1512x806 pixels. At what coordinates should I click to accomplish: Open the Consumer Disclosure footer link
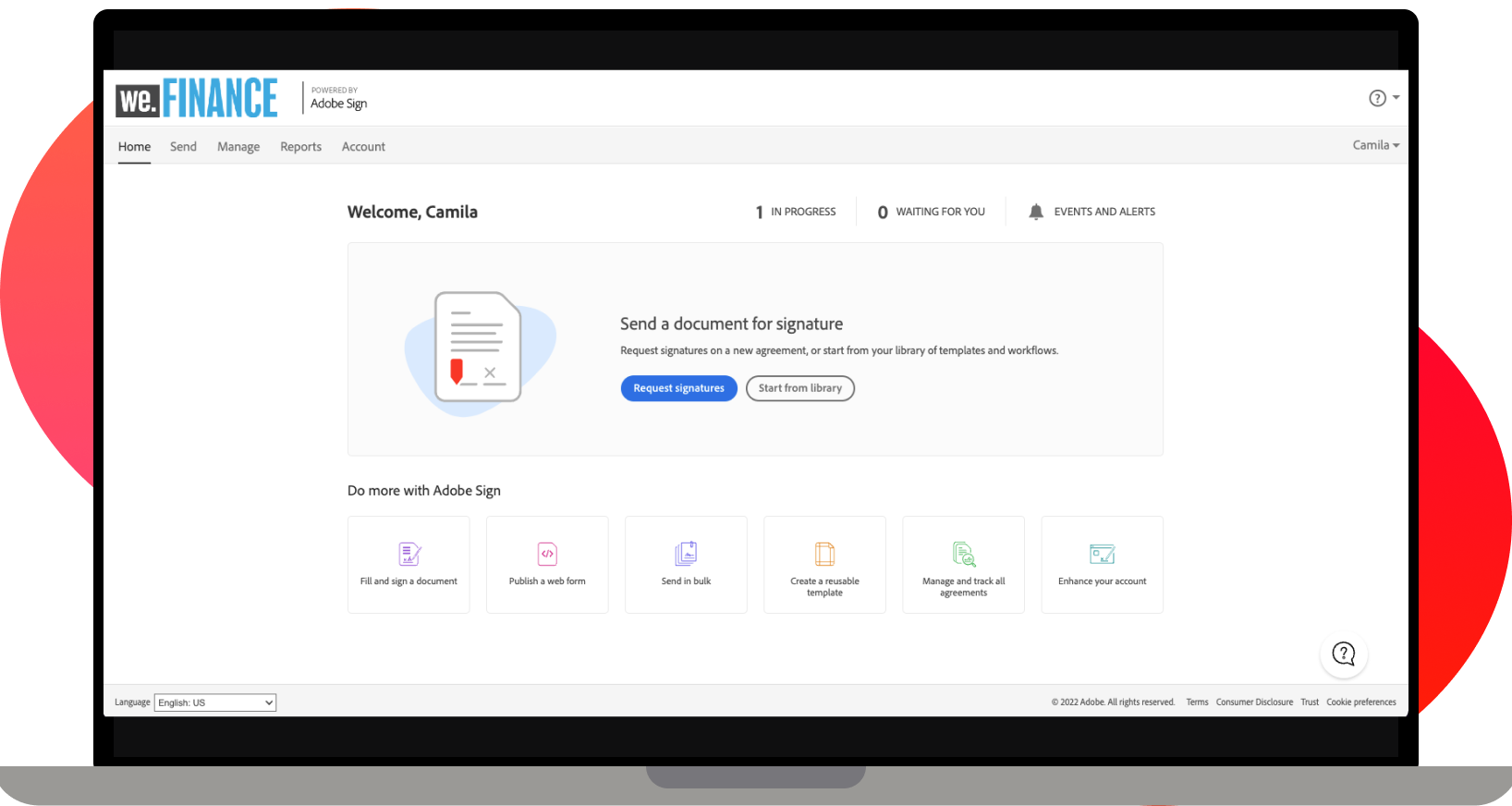pos(1255,702)
